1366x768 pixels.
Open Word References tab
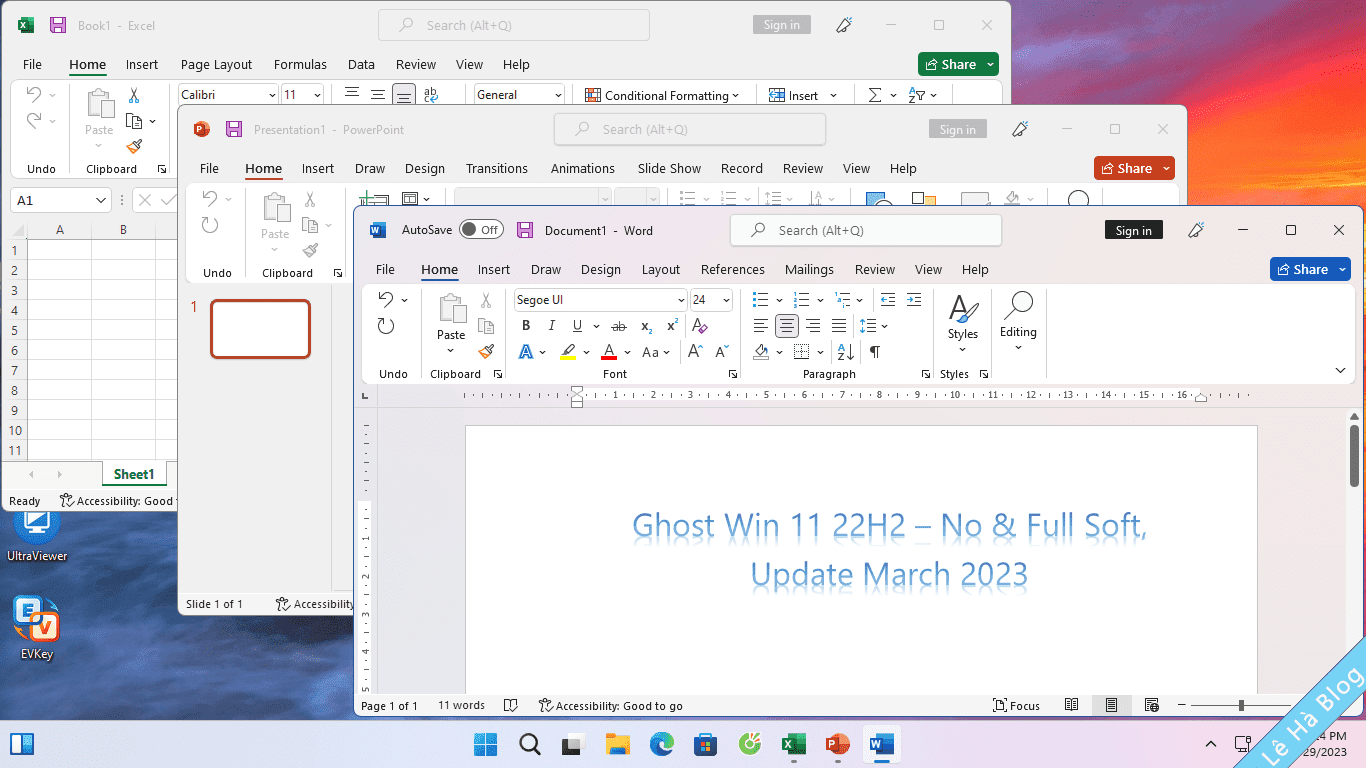point(733,269)
